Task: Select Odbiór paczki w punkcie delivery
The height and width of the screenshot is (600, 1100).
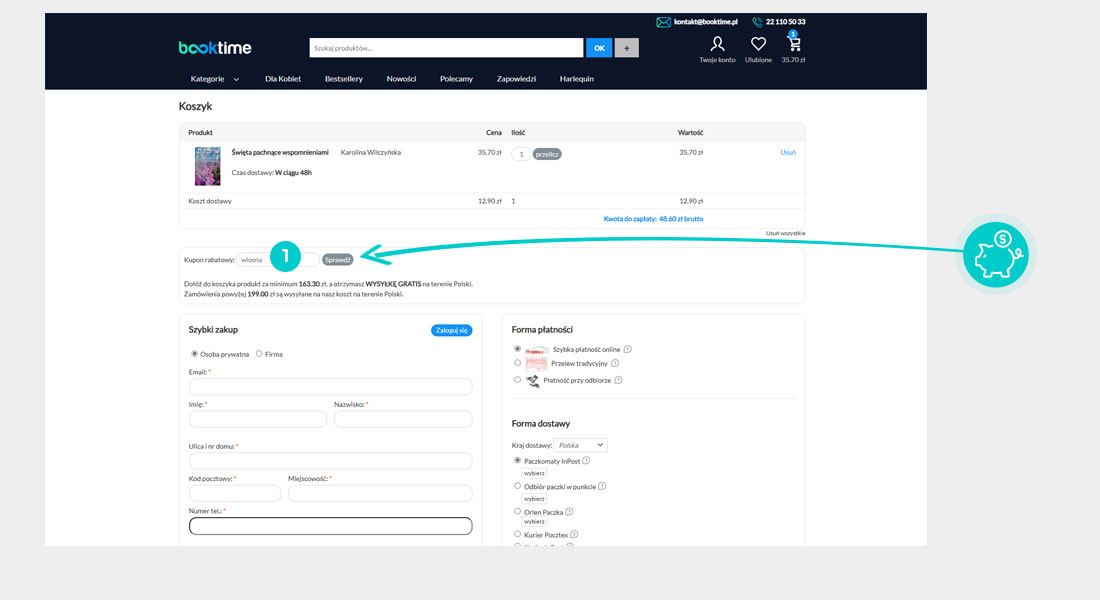Action: pyautogui.click(x=518, y=486)
